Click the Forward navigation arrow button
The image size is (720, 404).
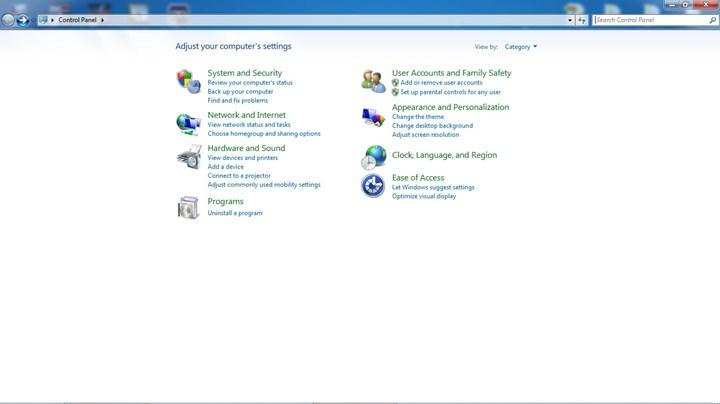(23, 20)
